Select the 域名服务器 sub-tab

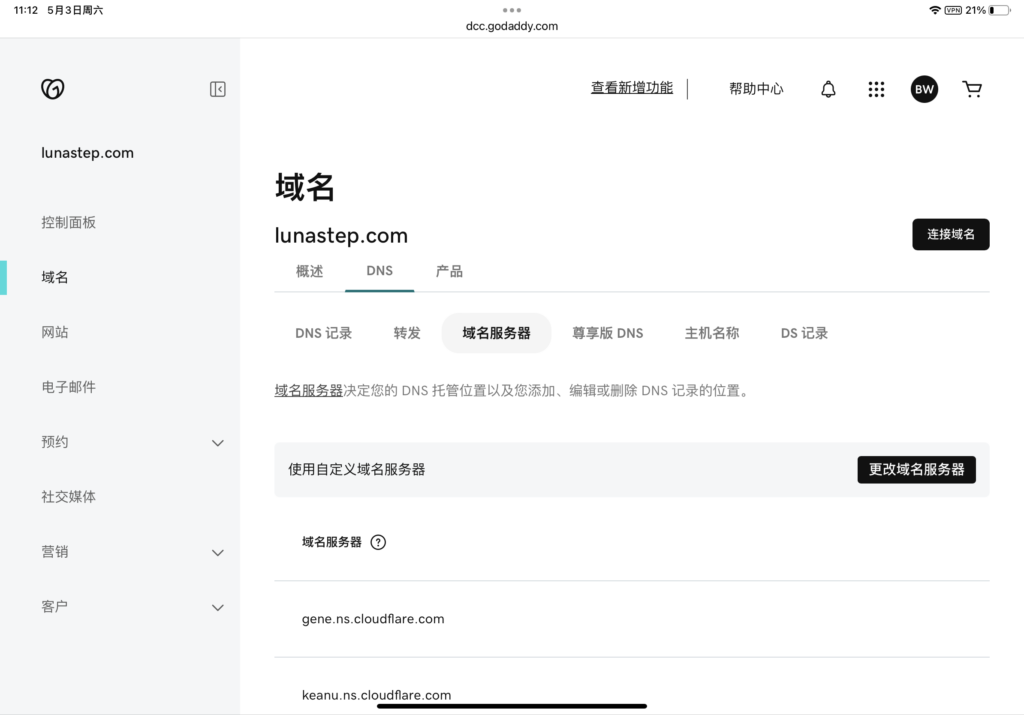(496, 333)
